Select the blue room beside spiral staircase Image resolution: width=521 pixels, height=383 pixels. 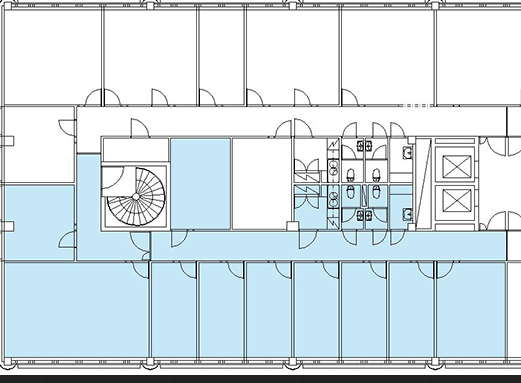tap(200, 184)
